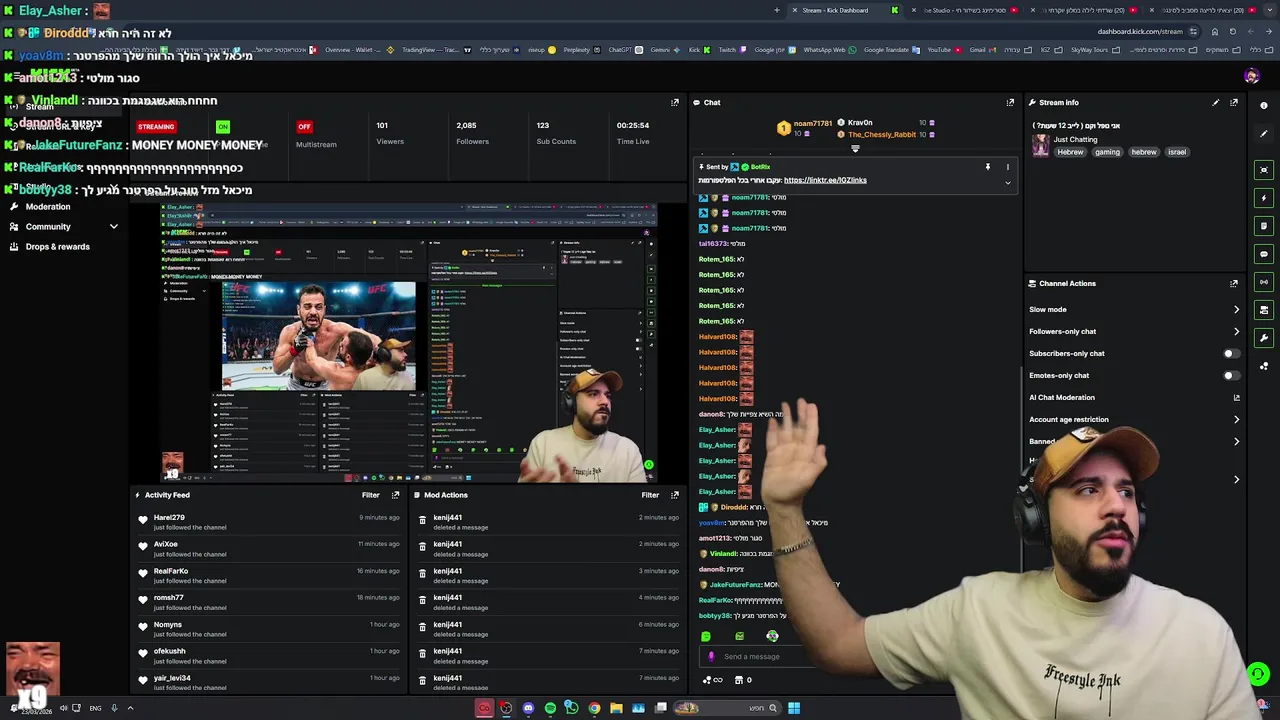Edit stream info with the pencil icon
1280x720 pixels.
point(1216,102)
